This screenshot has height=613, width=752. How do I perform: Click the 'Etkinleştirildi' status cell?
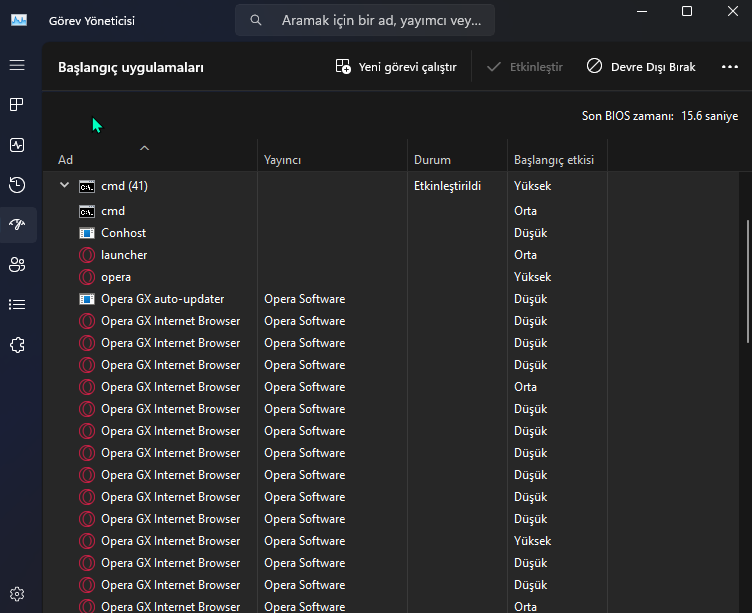pyautogui.click(x=447, y=186)
